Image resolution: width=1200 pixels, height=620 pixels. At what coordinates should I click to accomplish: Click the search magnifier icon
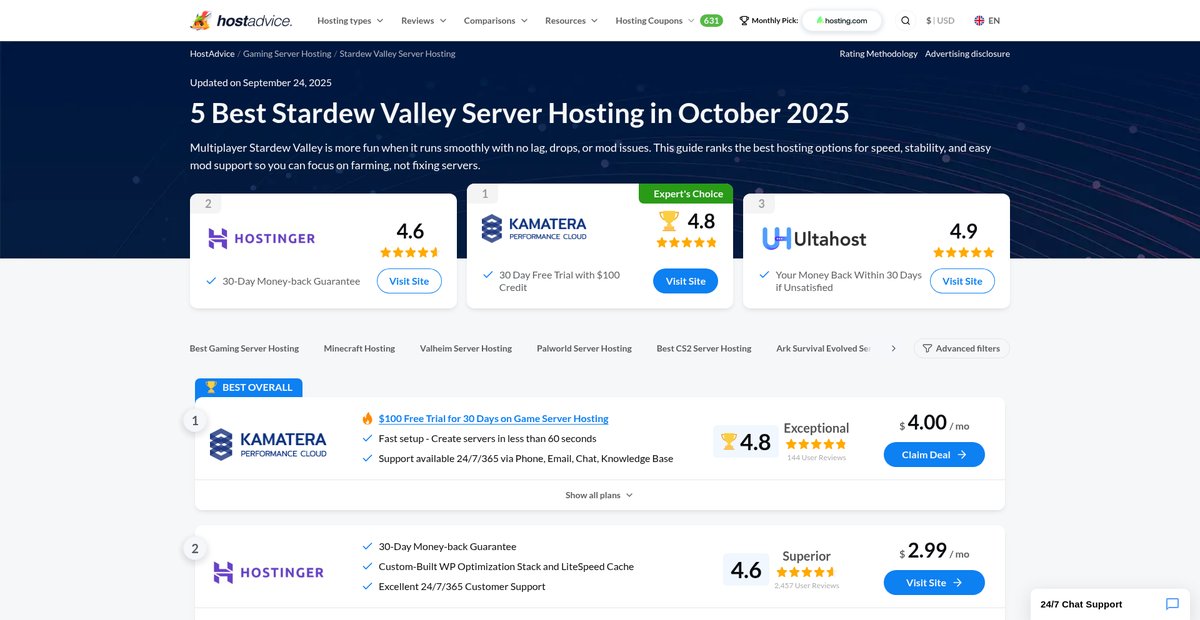coord(905,20)
